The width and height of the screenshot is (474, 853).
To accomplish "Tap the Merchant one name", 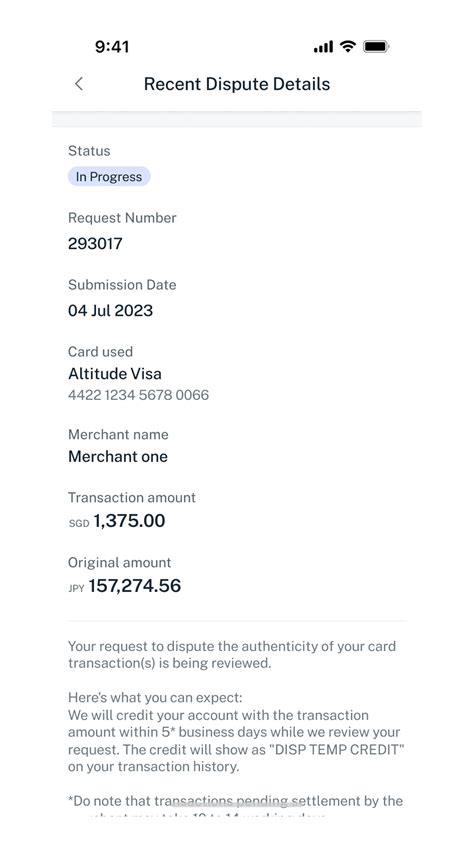I will point(118,456).
